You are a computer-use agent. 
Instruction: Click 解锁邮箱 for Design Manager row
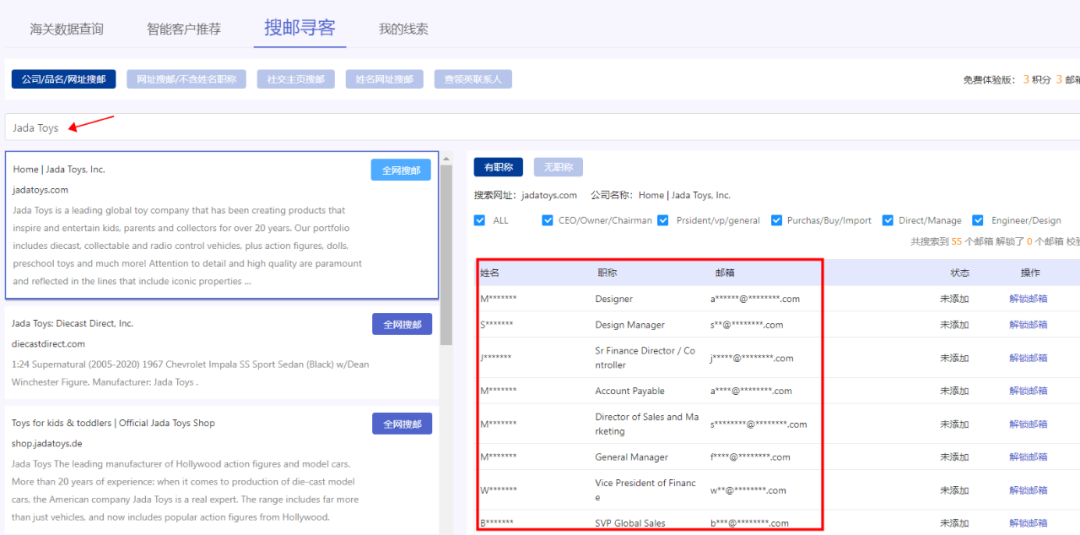pyautogui.click(x=1028, y=324)
